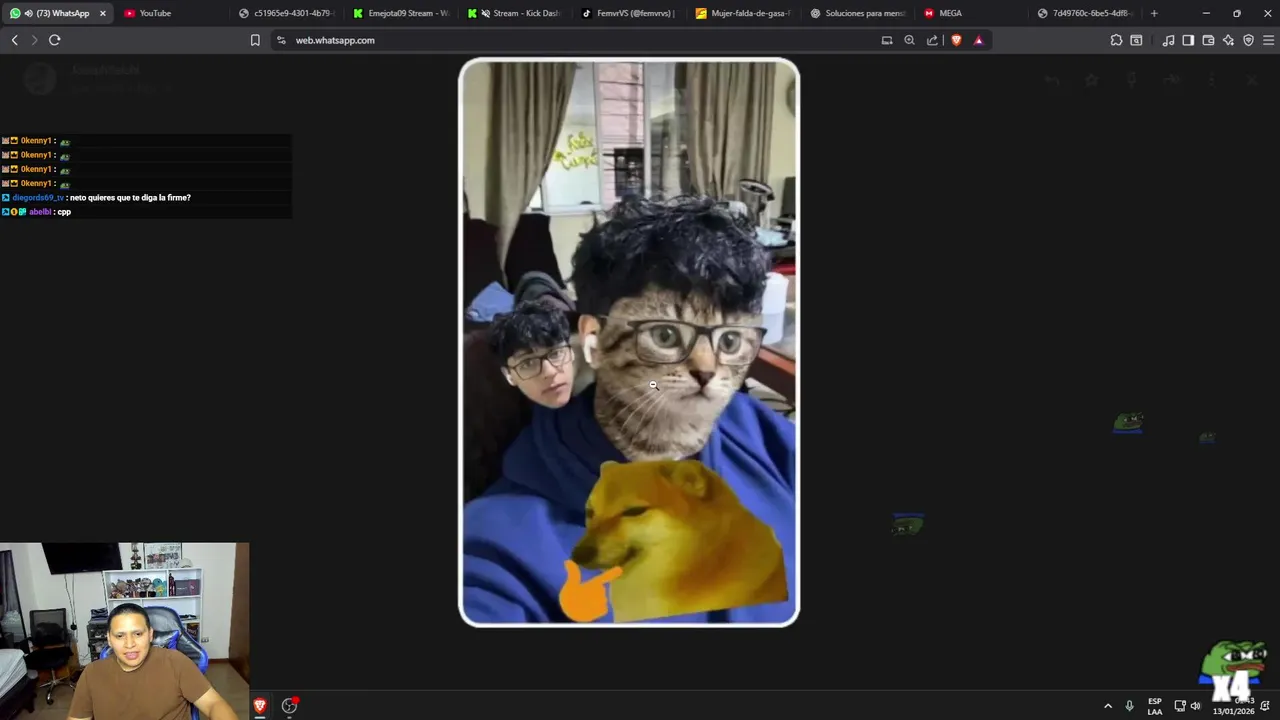Open the three-dot menu in the viewer header
Viewport: 1280px width, 720px height.
[1212, 80]
